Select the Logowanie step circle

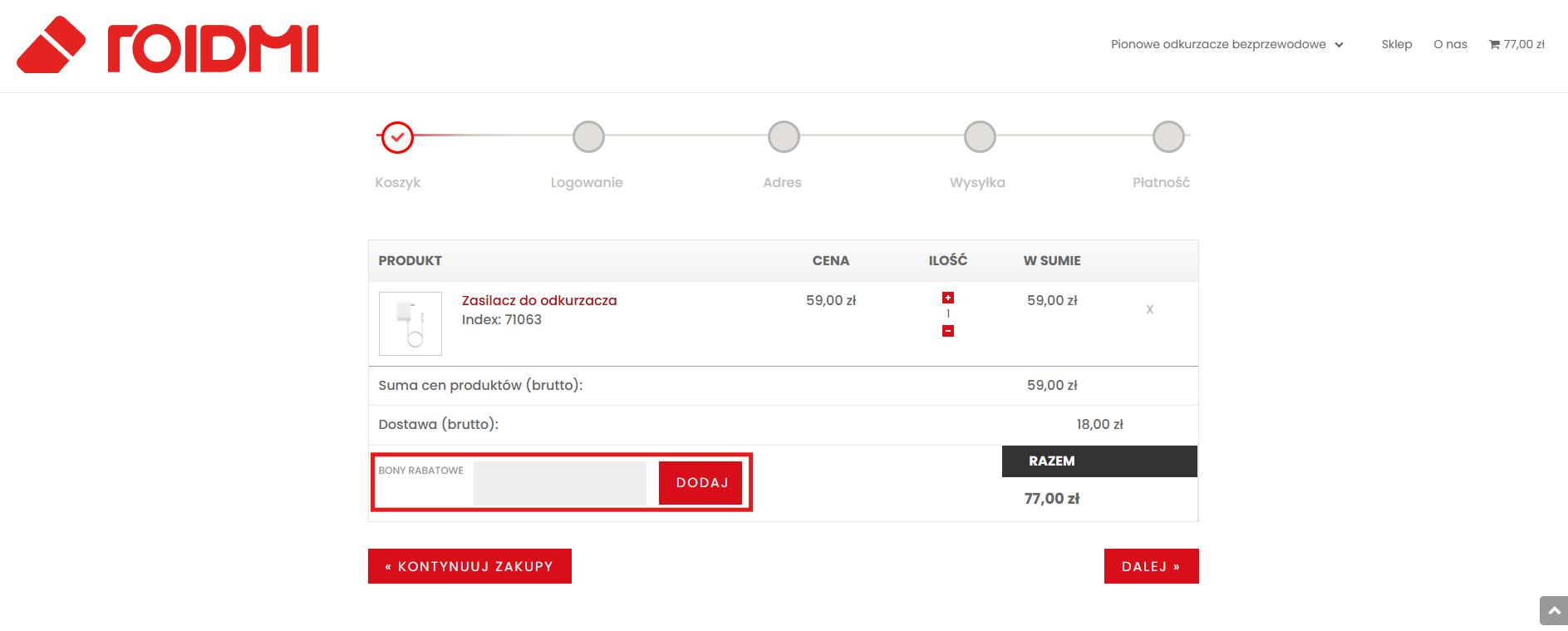coord(588,137)
